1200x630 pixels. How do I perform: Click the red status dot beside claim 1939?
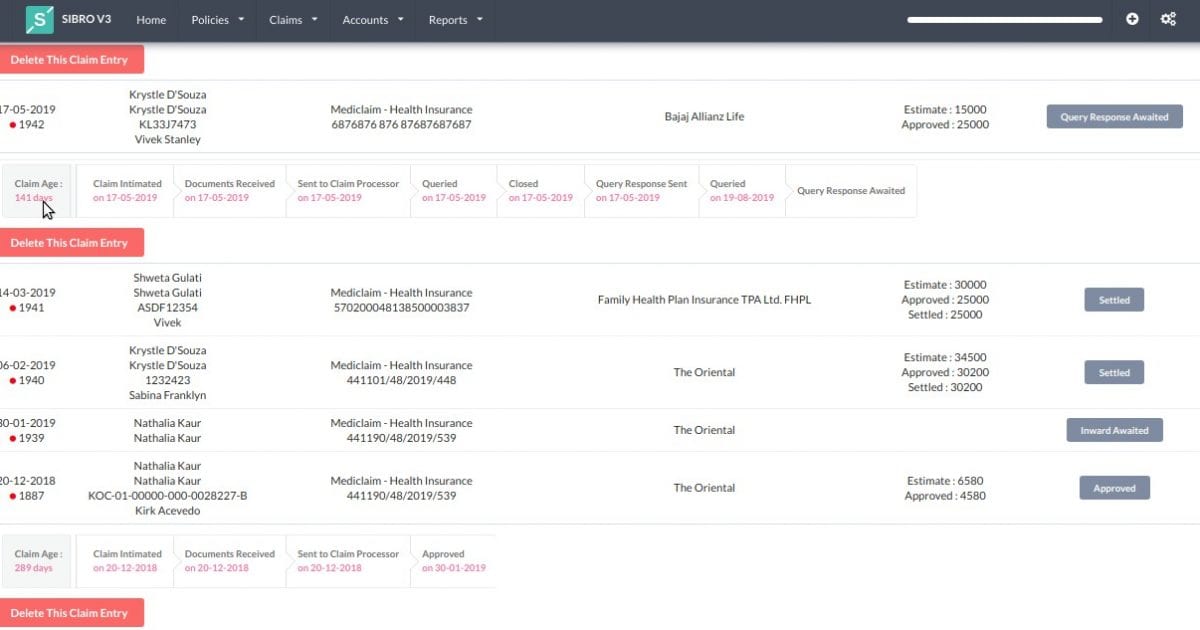pos(14,437)
